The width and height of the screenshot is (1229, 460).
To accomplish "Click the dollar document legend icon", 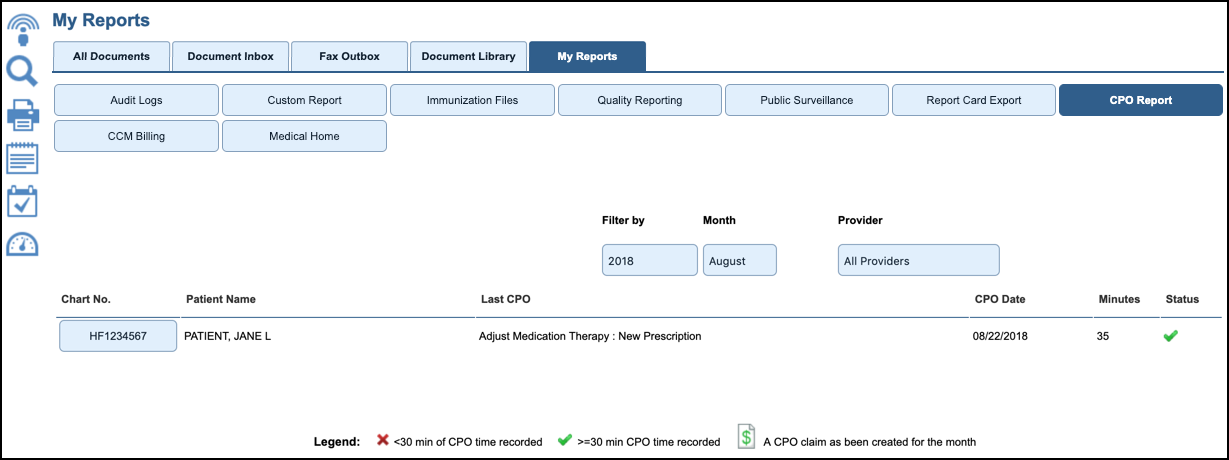I will coord(746,437).
